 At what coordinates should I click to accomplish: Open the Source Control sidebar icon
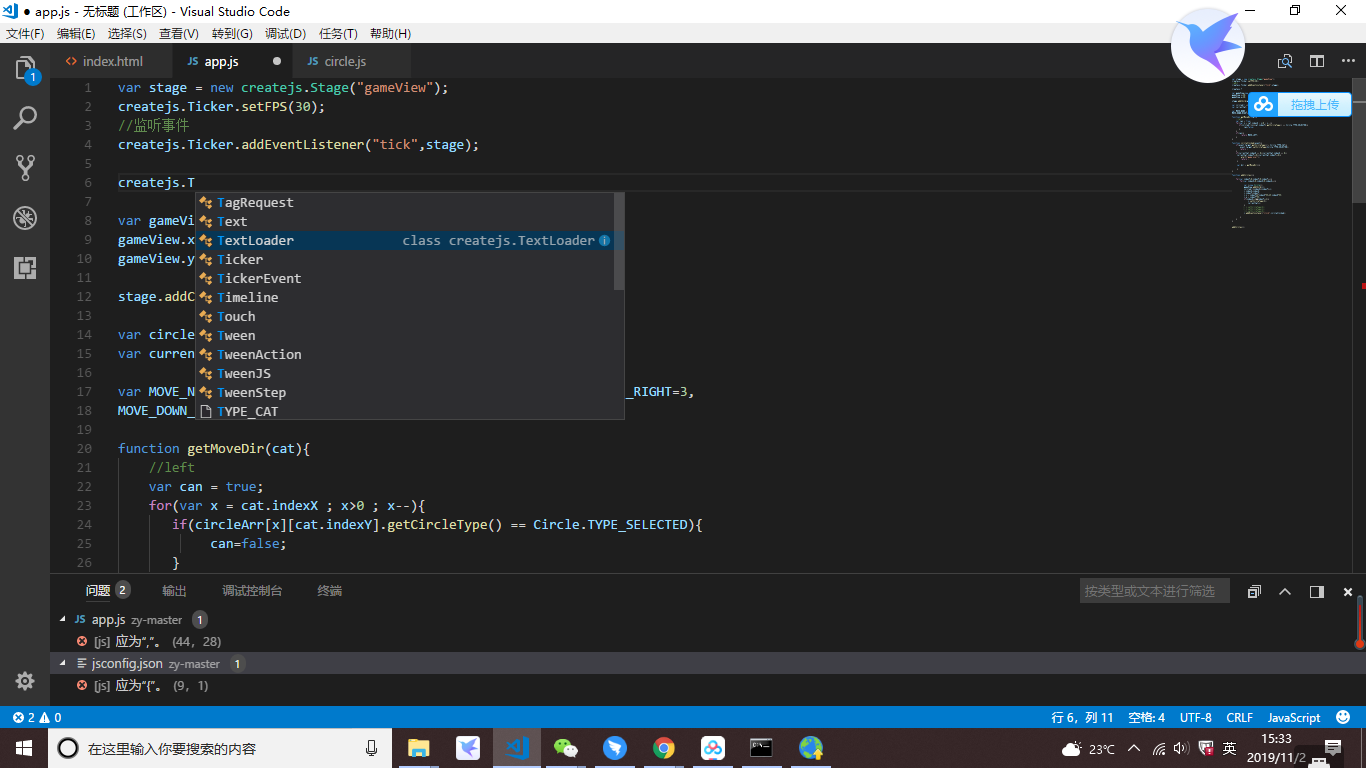point(25,168)
